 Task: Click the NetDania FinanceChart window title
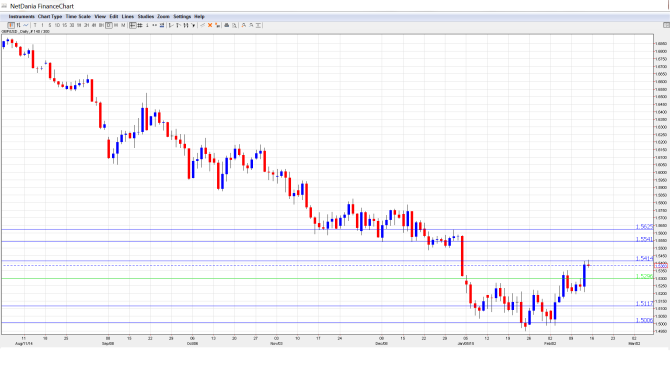pyautogui.click(x=42, y=6)
